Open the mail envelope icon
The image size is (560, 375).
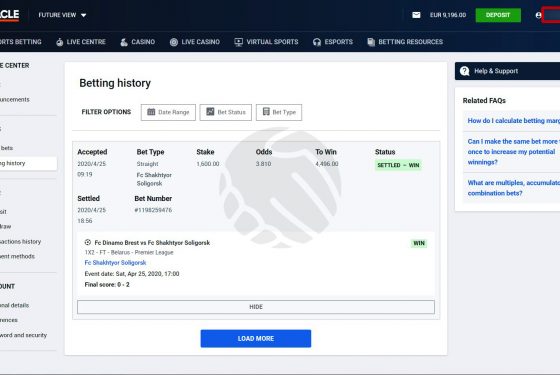point(416,15)
